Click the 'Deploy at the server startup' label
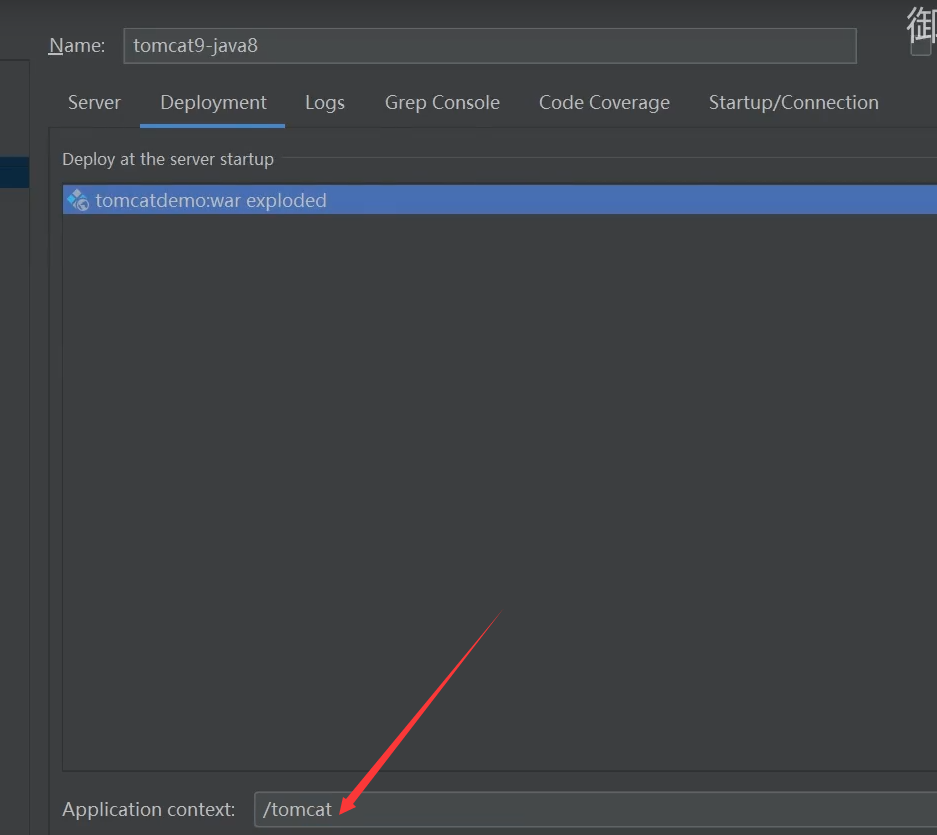 [168, 160]
